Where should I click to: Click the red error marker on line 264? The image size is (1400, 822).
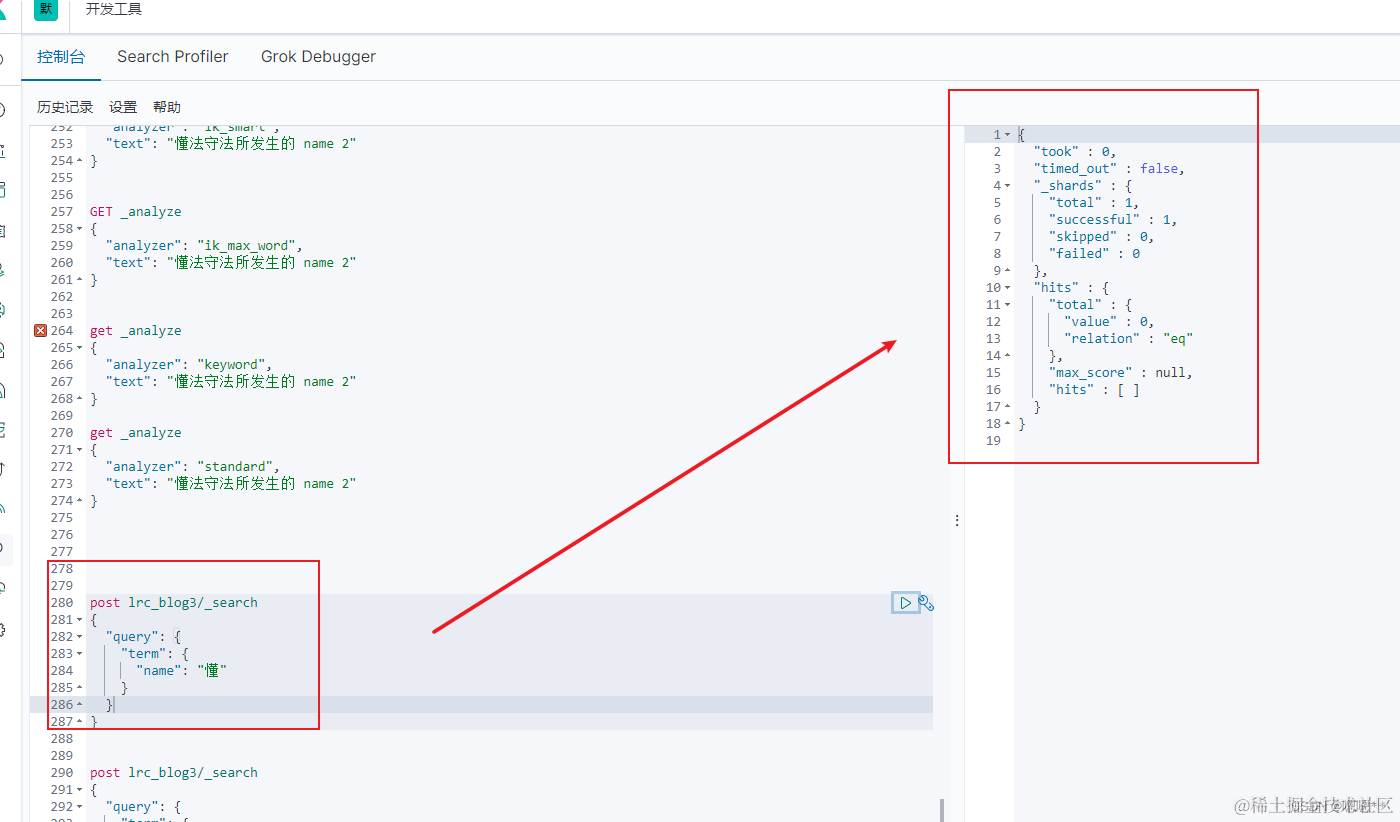tap(40, 331)
